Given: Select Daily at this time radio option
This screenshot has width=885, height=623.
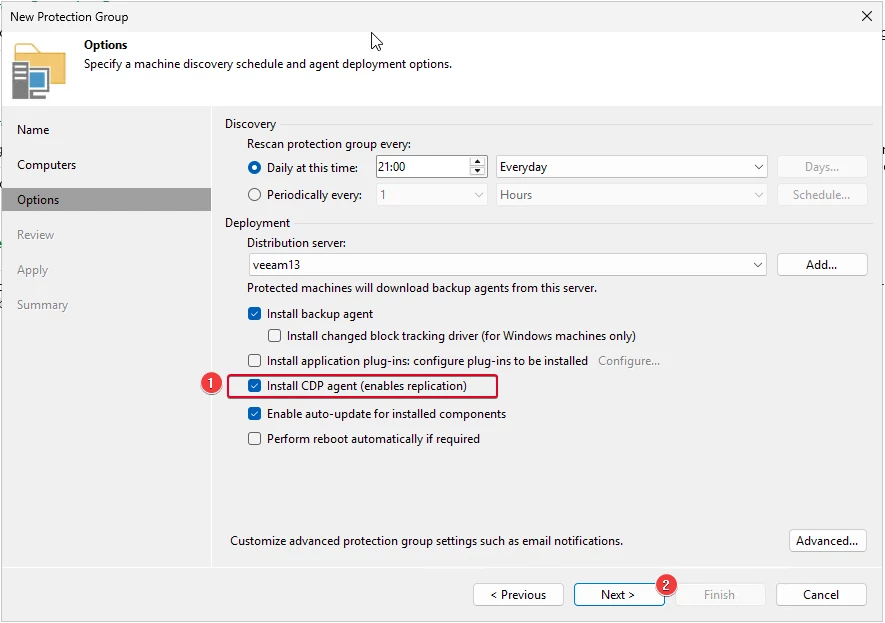Looking at the screenshot, I should coord(255,168).
